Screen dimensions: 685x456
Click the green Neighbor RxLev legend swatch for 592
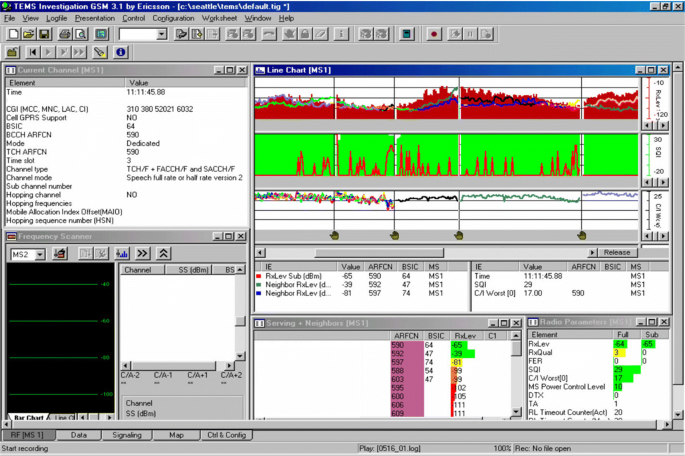[259, 285]
